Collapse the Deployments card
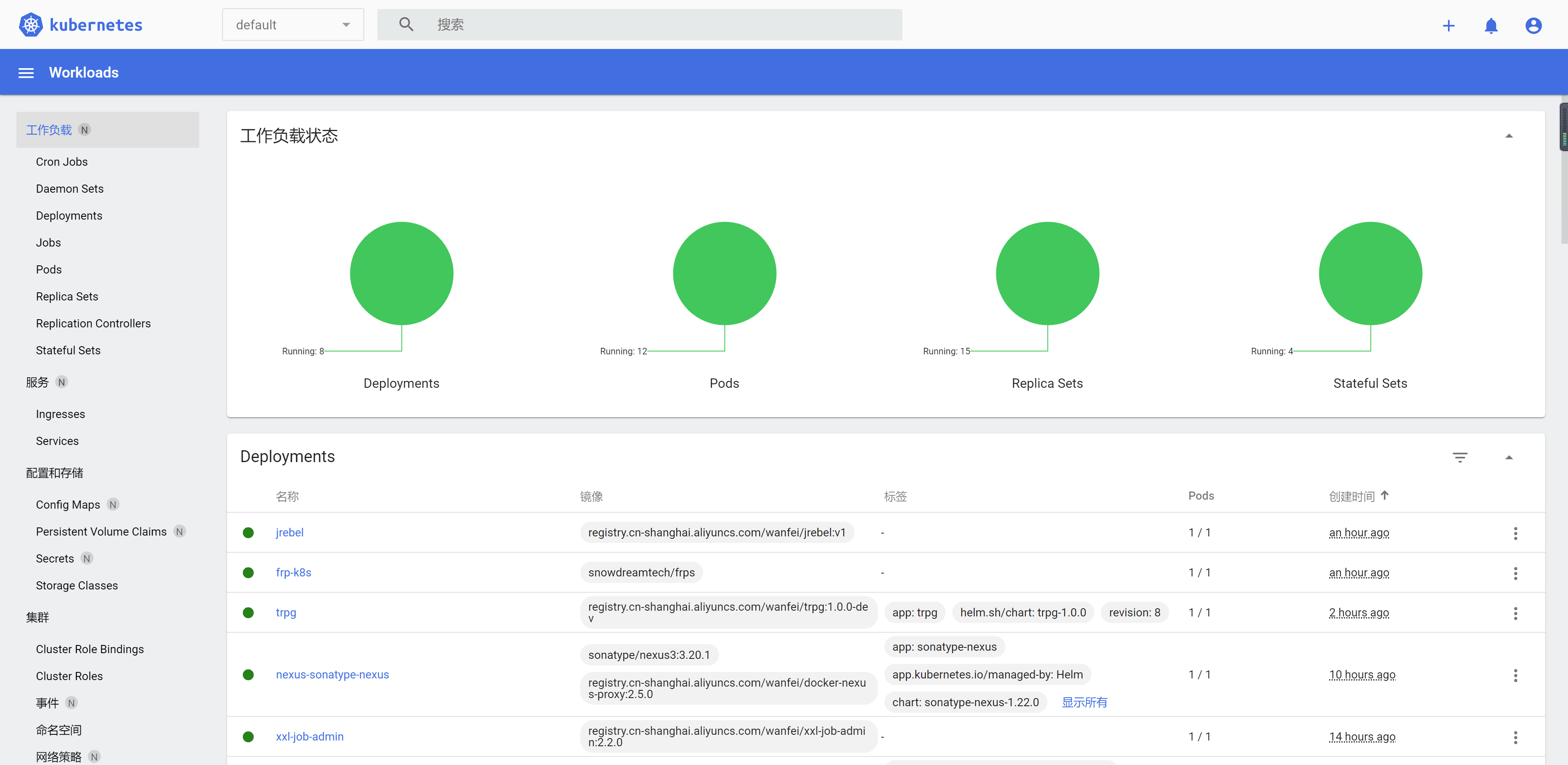The image size is (1568, 765). [1508, 457]
